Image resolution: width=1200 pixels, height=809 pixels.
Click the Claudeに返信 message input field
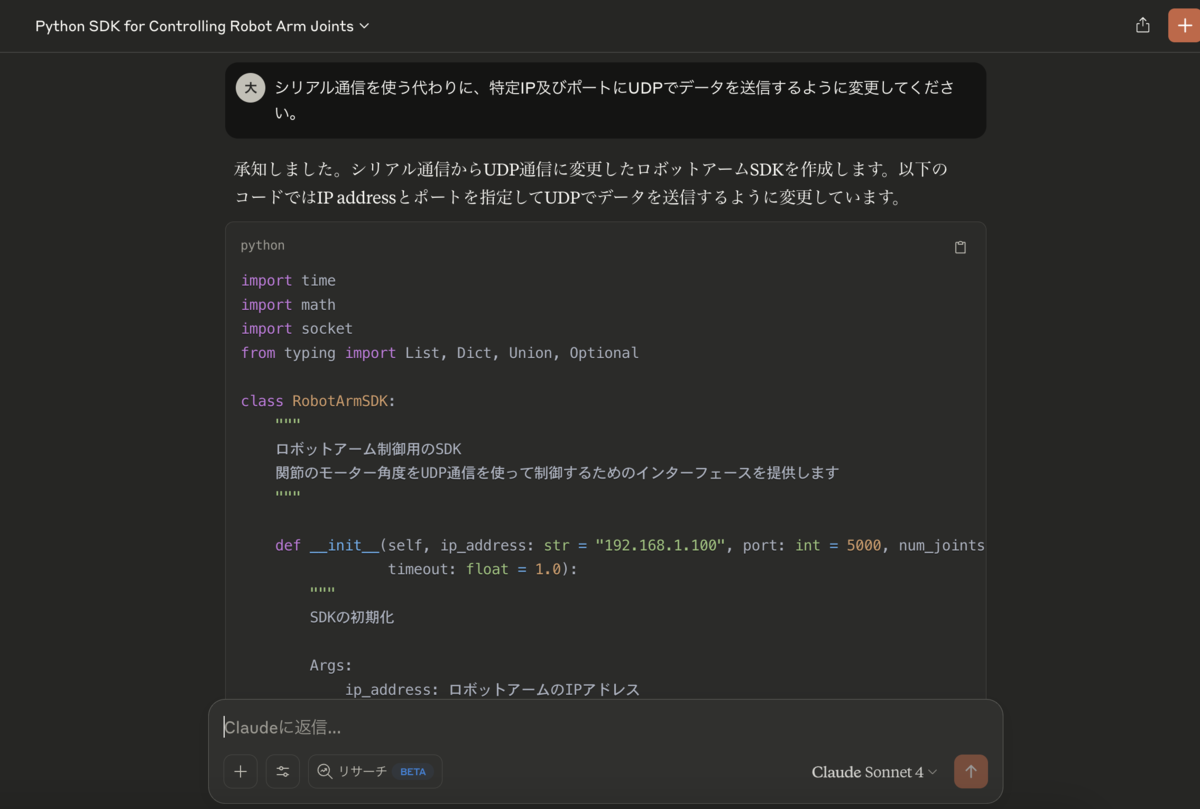(x=605, y=727)
